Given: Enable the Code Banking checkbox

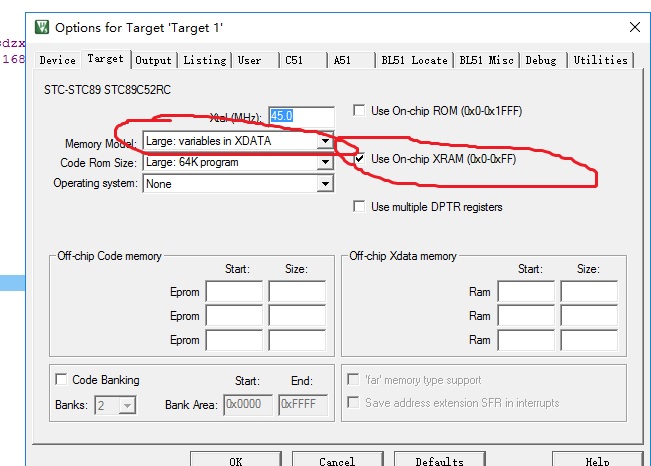Looking at the screenshot, I should point(61,379).
